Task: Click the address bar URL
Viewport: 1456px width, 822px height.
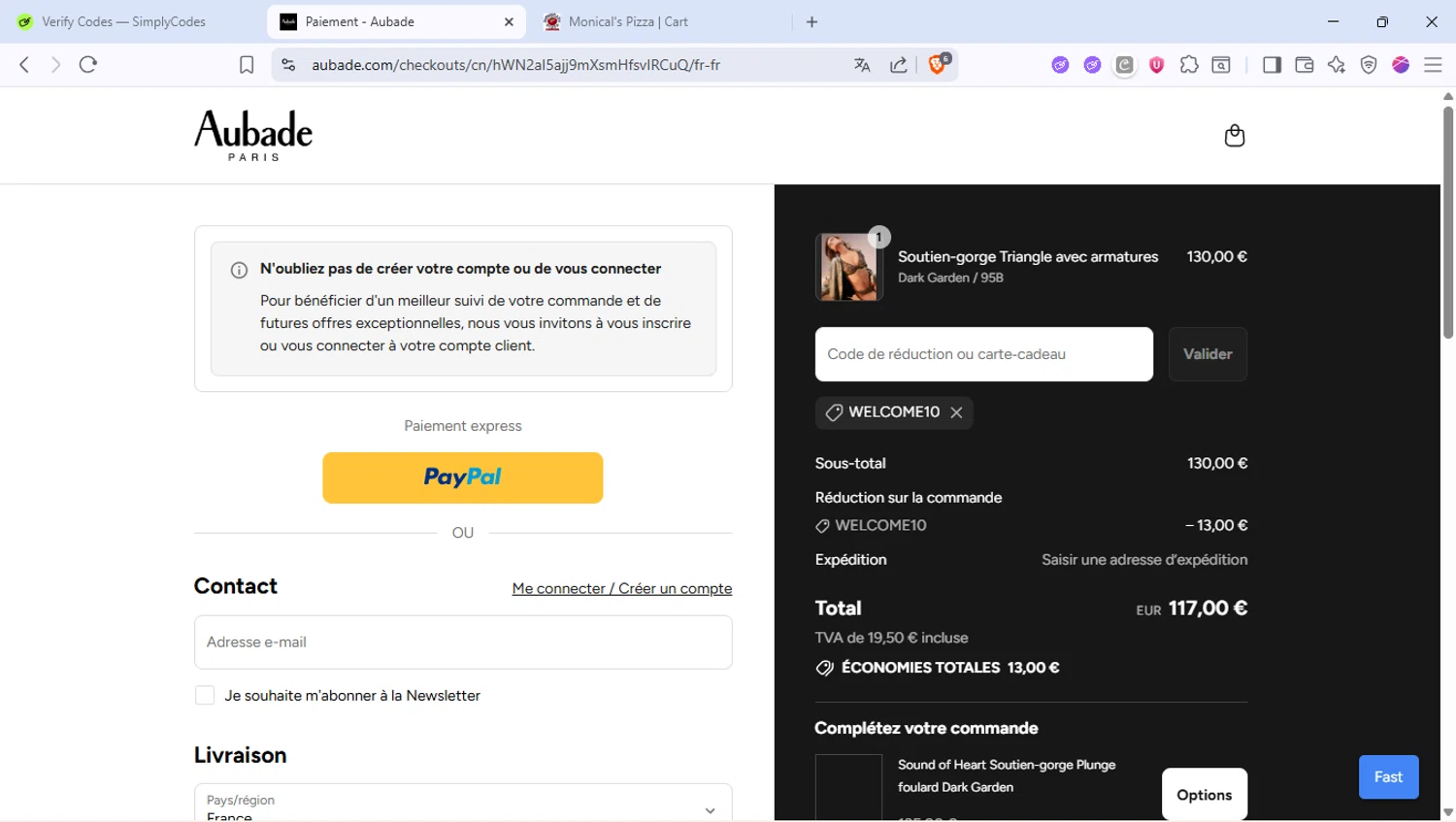Action: coord(515,65)
